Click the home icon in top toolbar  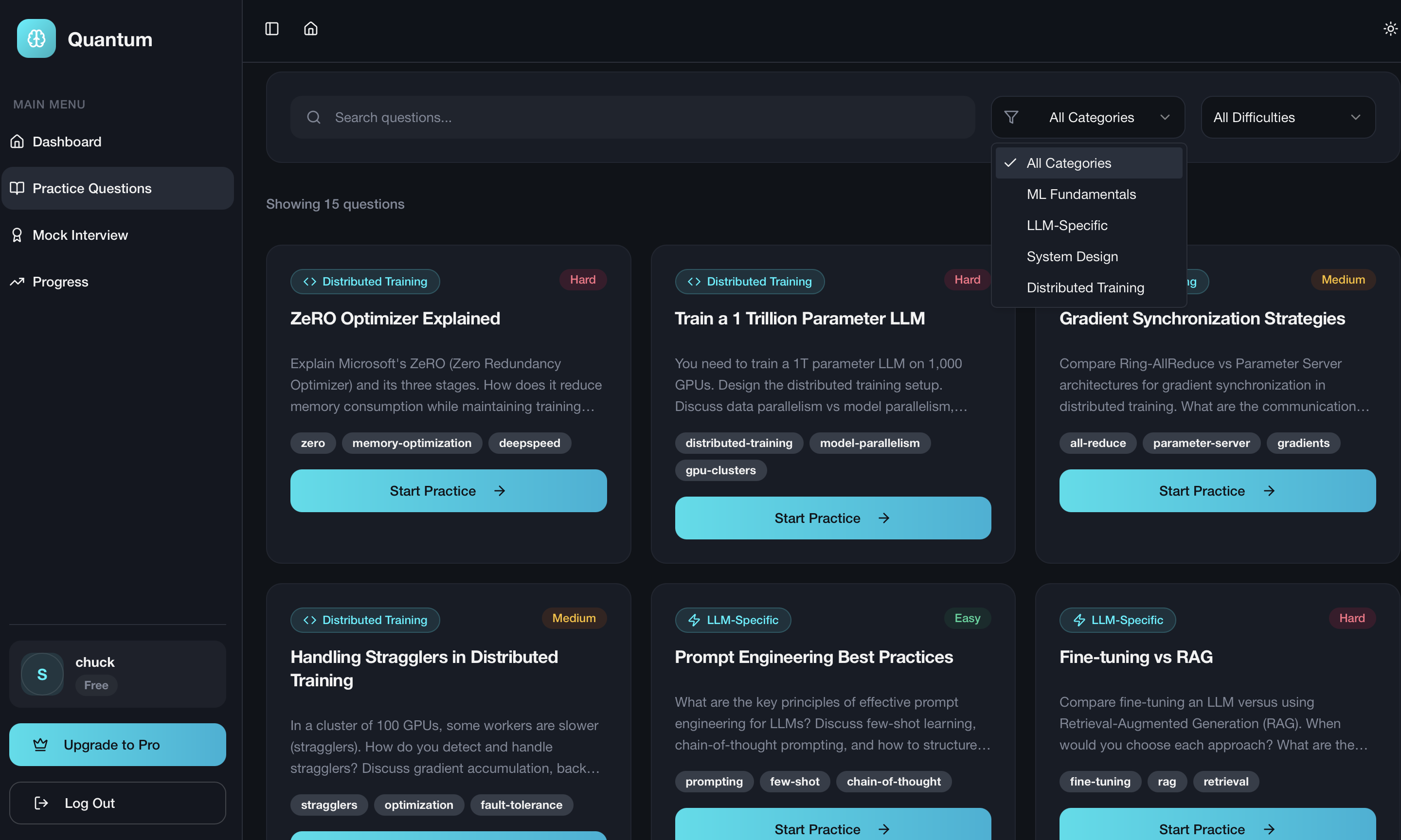click(310, 28)
